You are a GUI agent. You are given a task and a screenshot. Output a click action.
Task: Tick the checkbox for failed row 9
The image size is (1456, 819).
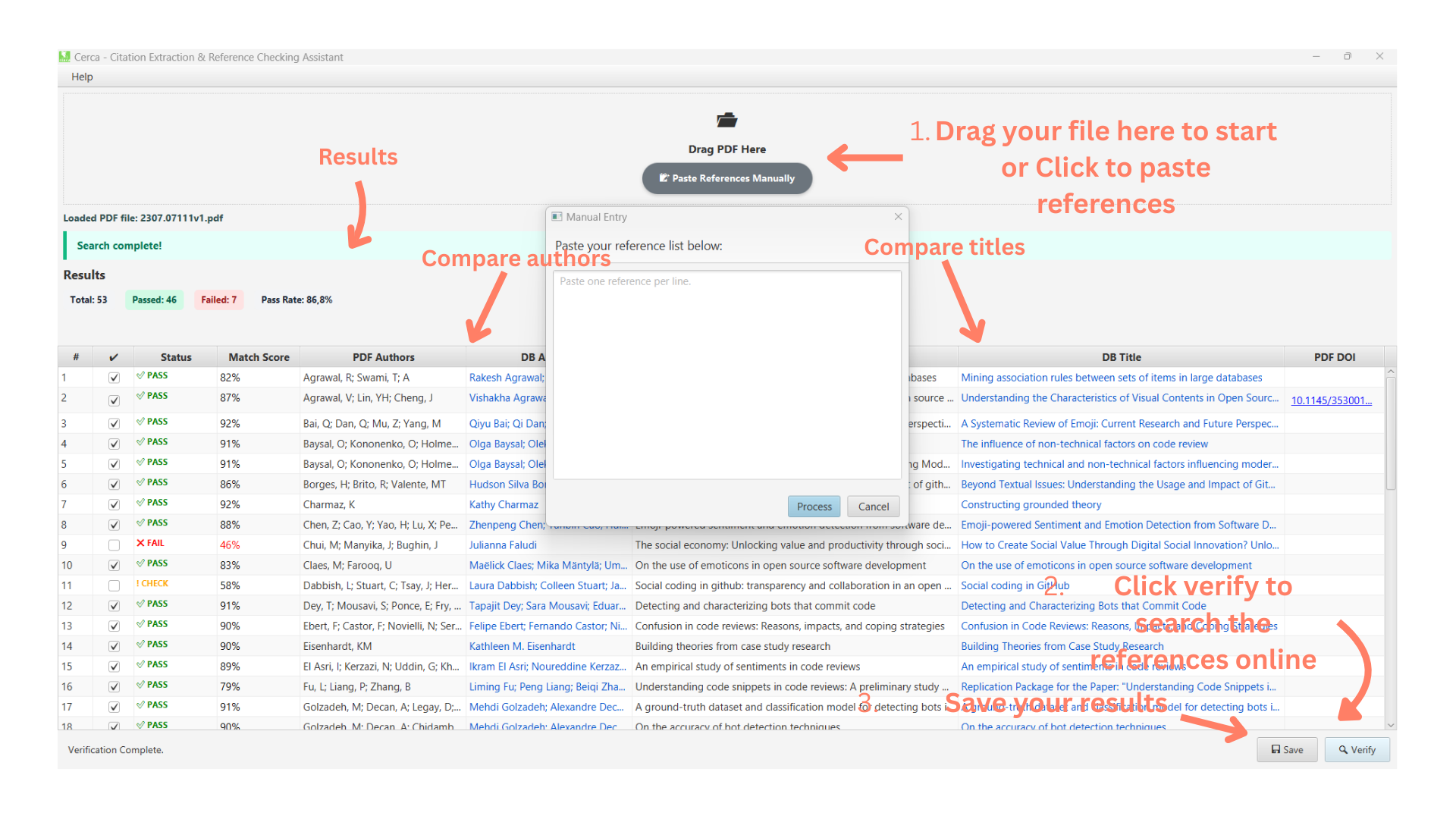(x=114, y=545)
